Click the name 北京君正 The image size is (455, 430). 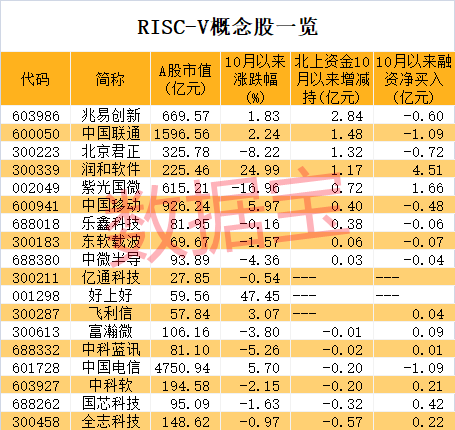pos(111,151)
